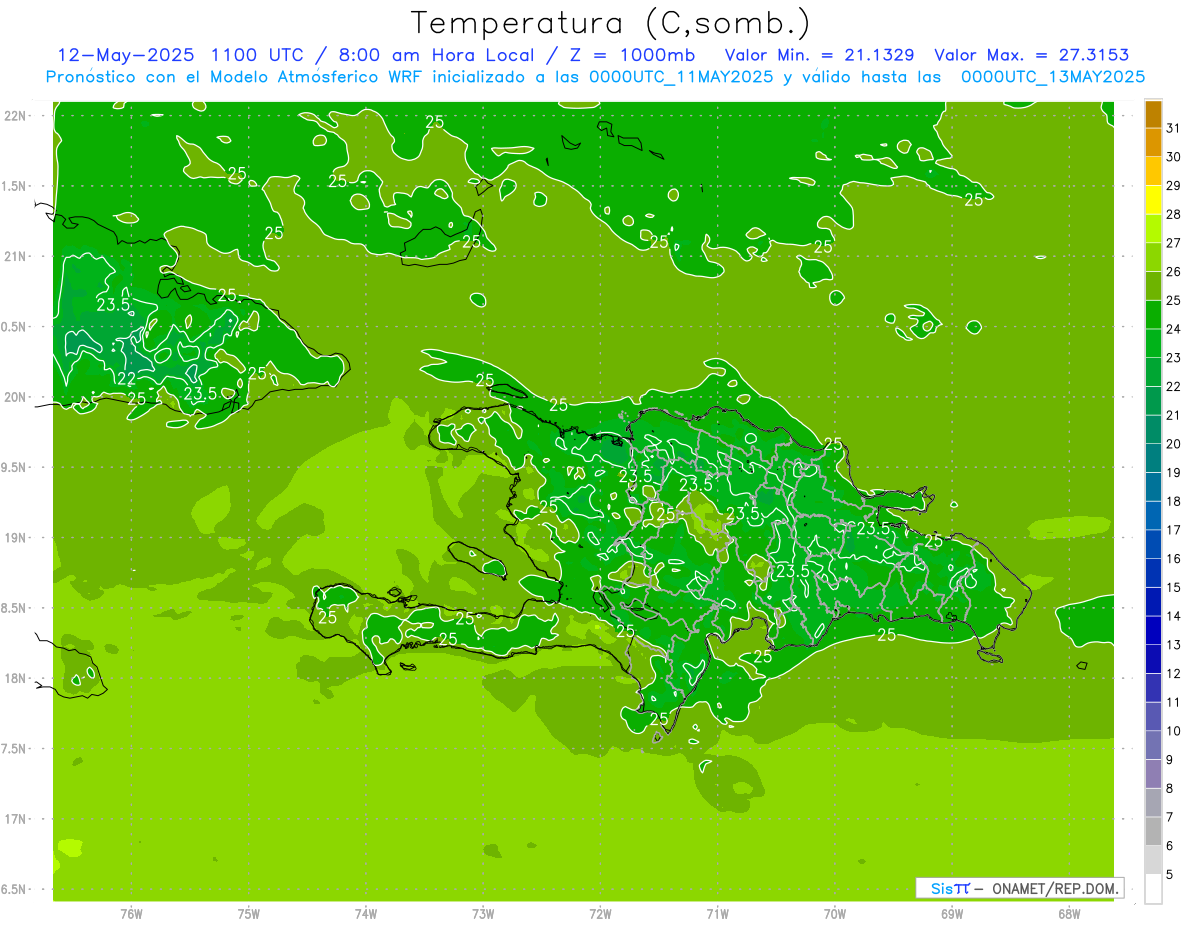Click the "72W" longitude axis label
This screenshot has width=1200, height=927.
[600, 914]
